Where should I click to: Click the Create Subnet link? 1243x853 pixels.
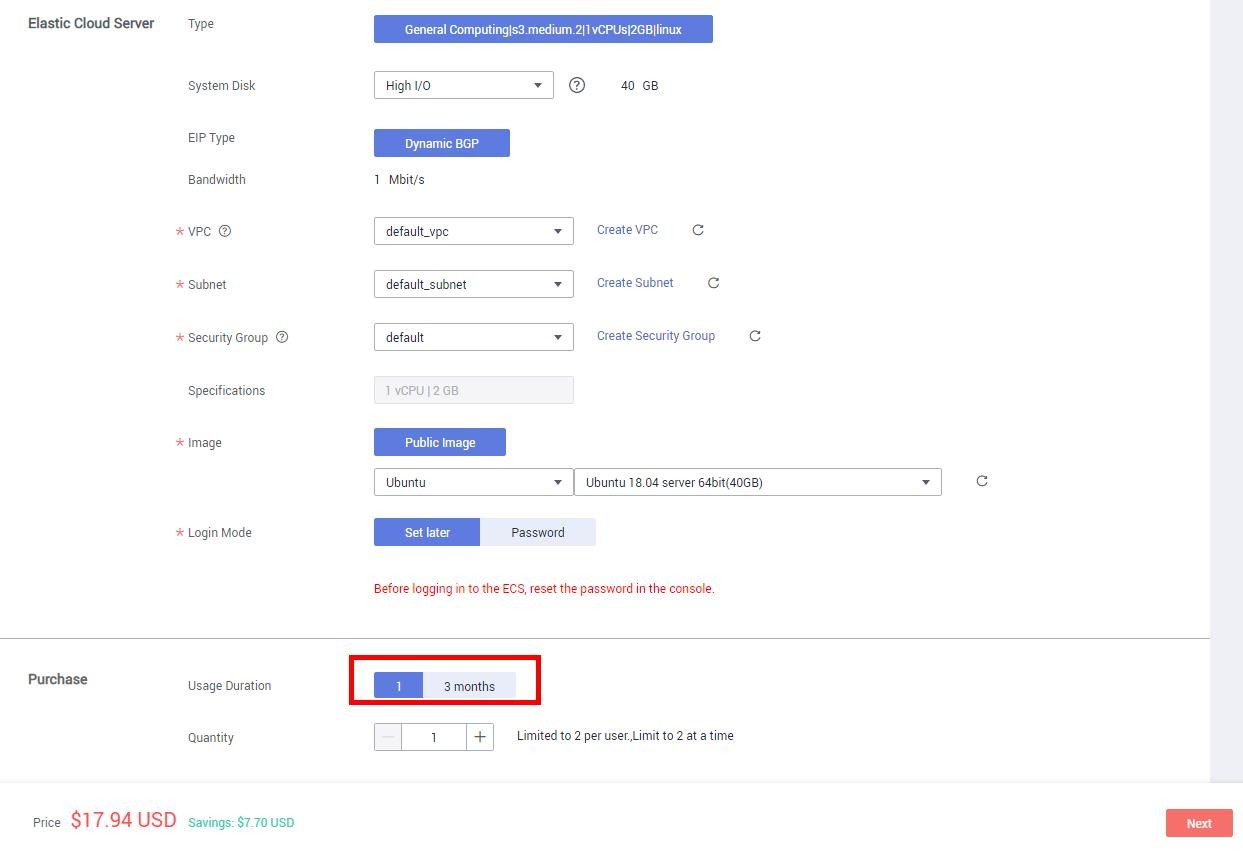coord(635,283)
